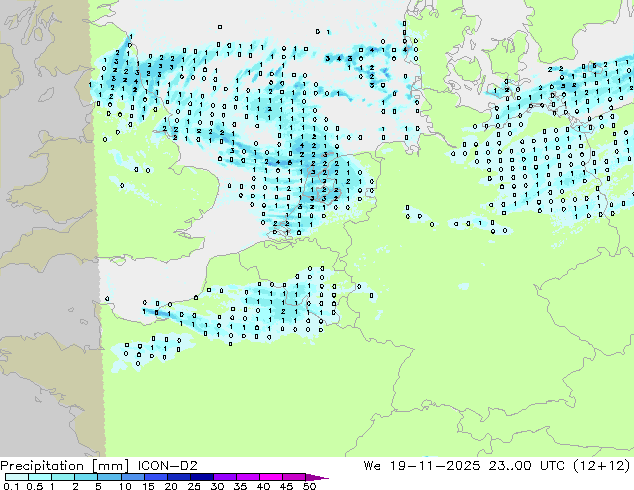Click the 0.1–0.5 mm legend color swatch
This screenshot has height=490, width=634.
17,477
